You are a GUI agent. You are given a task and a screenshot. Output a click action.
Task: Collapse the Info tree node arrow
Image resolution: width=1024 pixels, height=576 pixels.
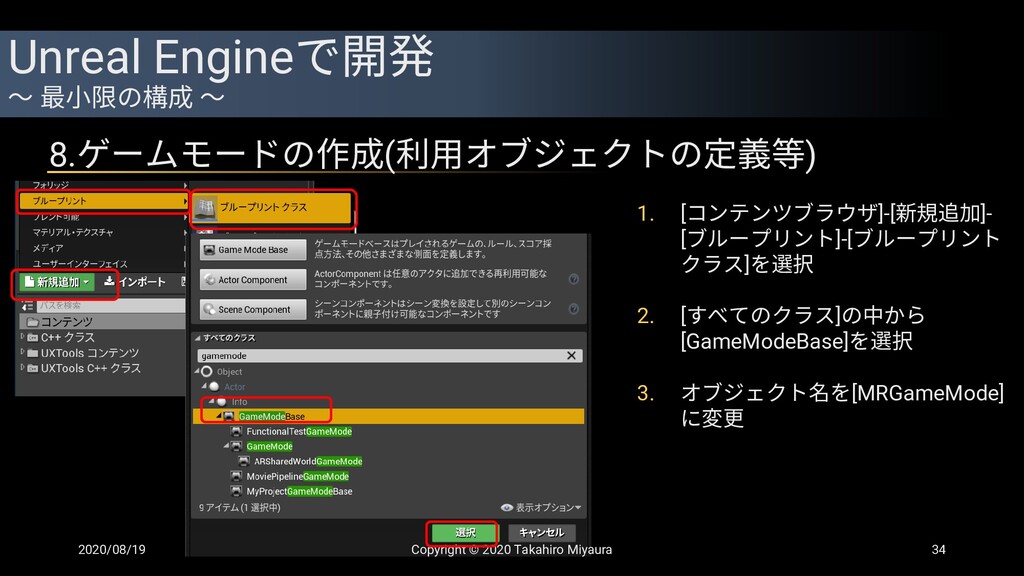212,401
